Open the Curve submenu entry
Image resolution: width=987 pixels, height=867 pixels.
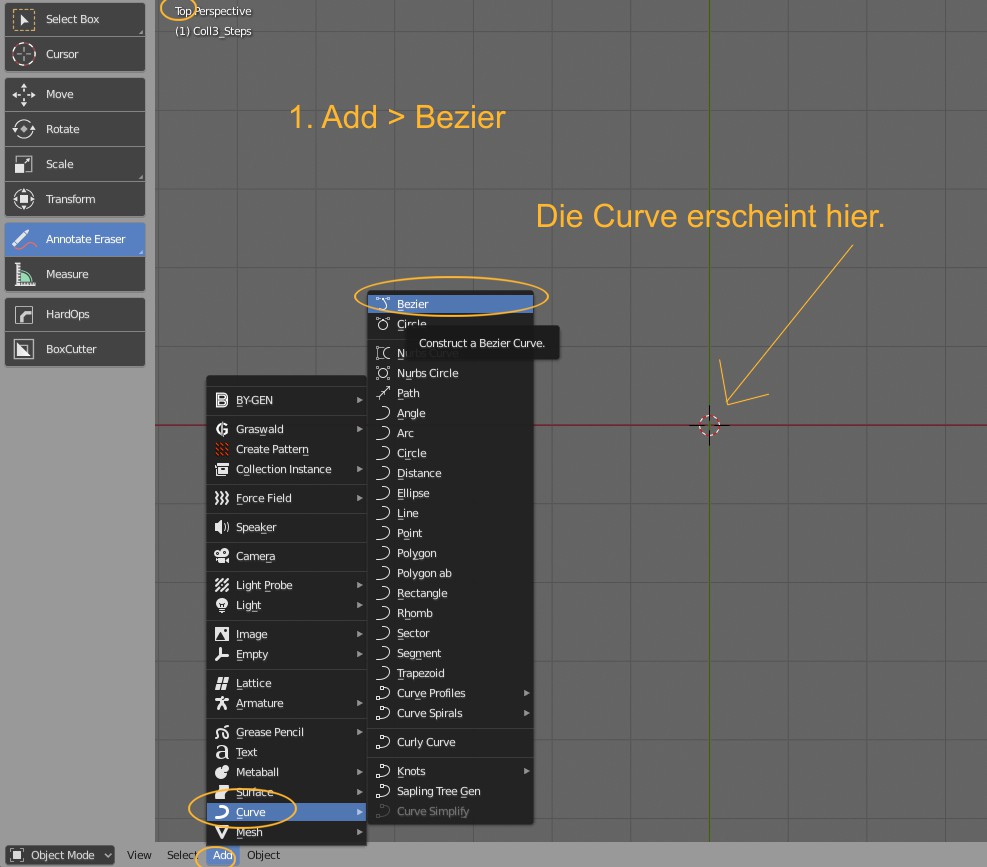coord(286,813)
